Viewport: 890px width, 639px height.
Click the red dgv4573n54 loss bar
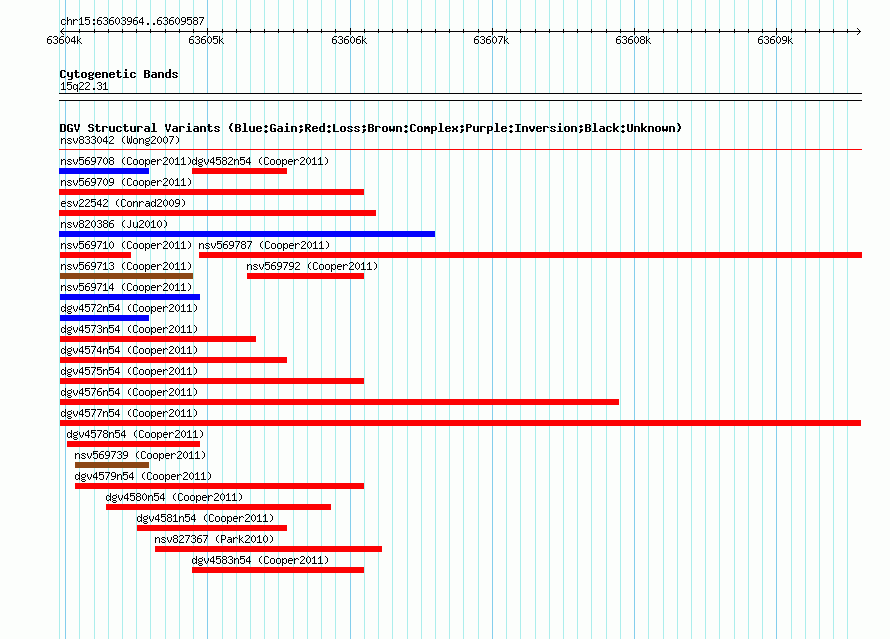pyautogui.click(x=157, y=339)
